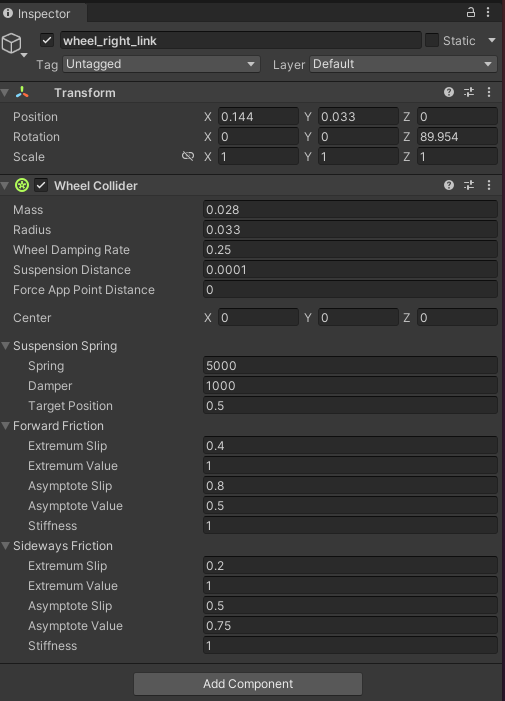Click Sideways Friction Stiffness field
The height and width of the screenshot is (701, 505).
350,646
